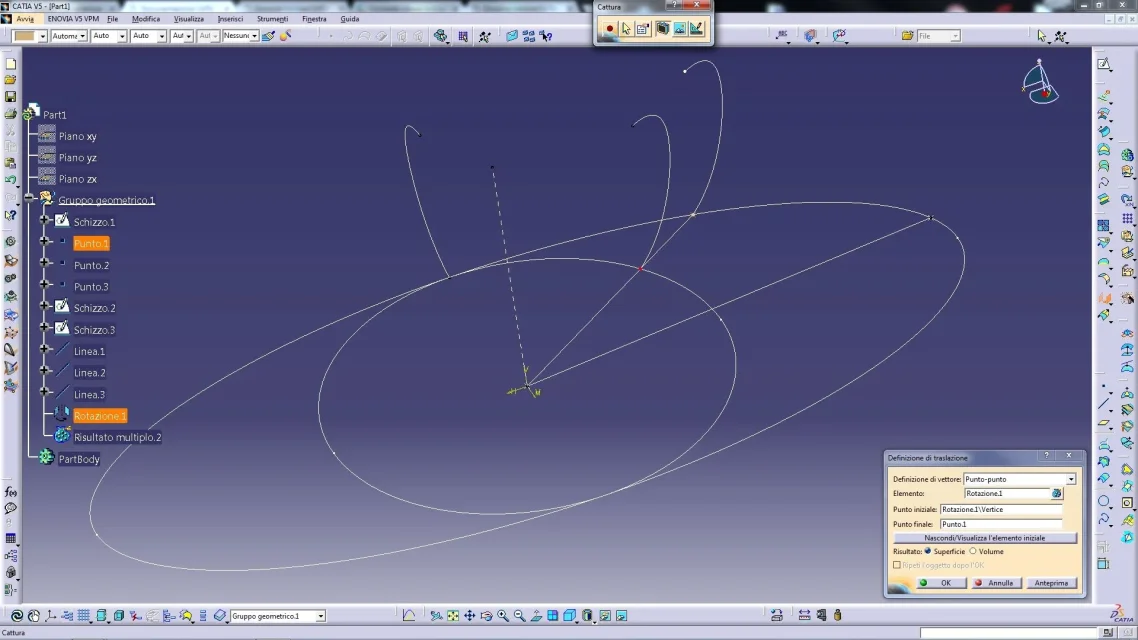Click the Zoom In magnifier icon
Screen dimensions: 1138x640
point(503,615)
